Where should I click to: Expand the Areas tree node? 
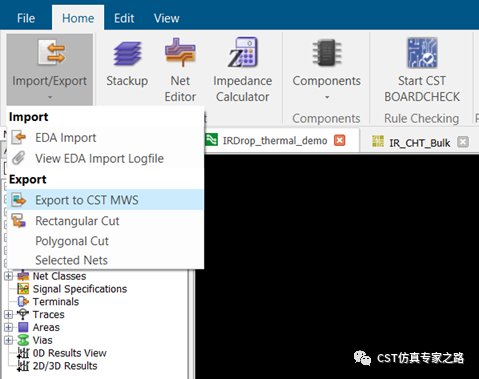point(9,327)
